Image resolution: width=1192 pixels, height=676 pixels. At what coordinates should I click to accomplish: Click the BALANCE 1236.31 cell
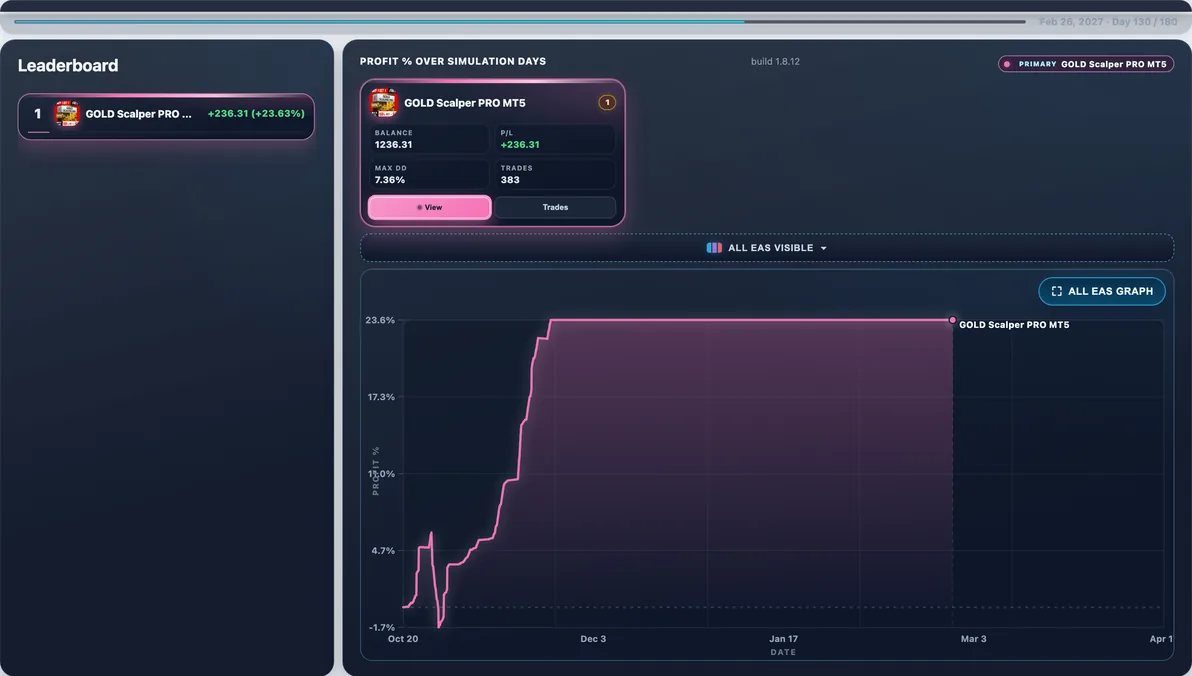[x=429, y=139]
